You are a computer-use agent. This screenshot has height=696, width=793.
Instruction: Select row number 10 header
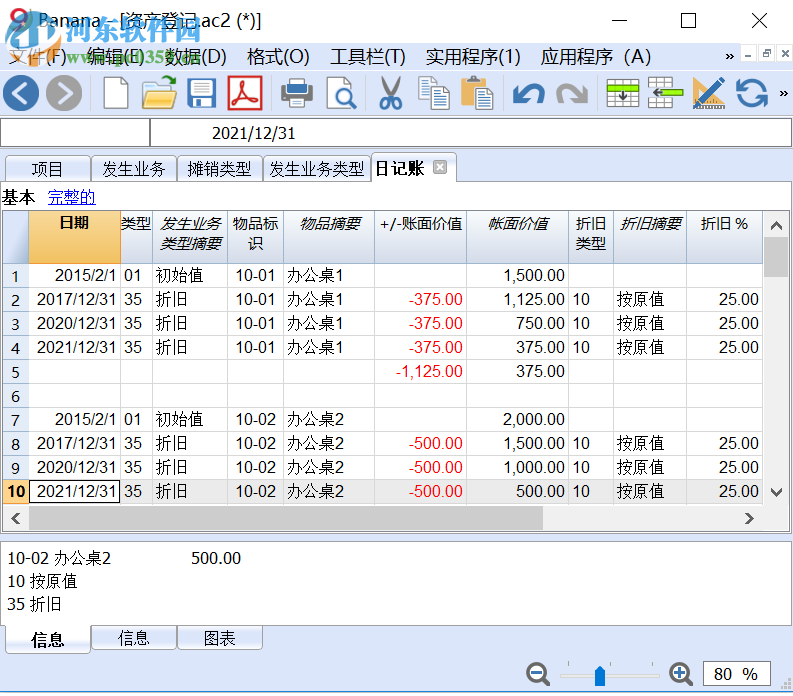point(16,492)
